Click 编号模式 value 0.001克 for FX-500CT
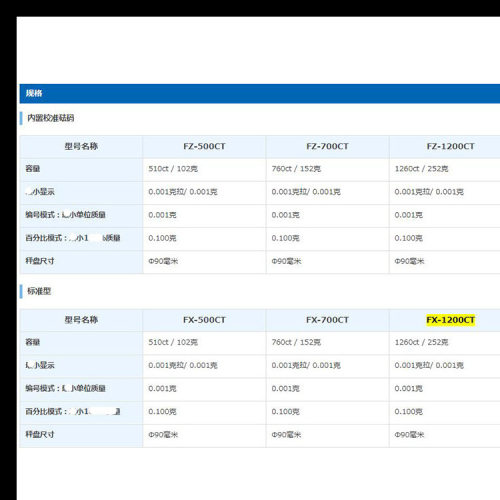Viewport: 500px width, 500px height. tap(162, 389)
